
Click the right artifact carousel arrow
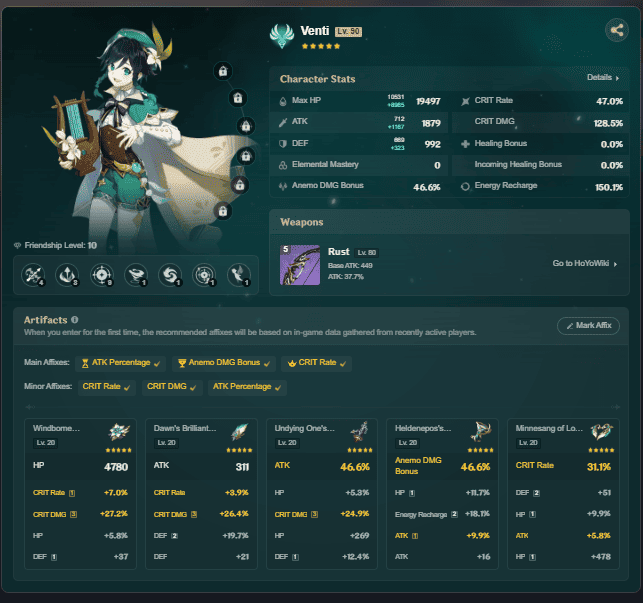pos(615,407)
